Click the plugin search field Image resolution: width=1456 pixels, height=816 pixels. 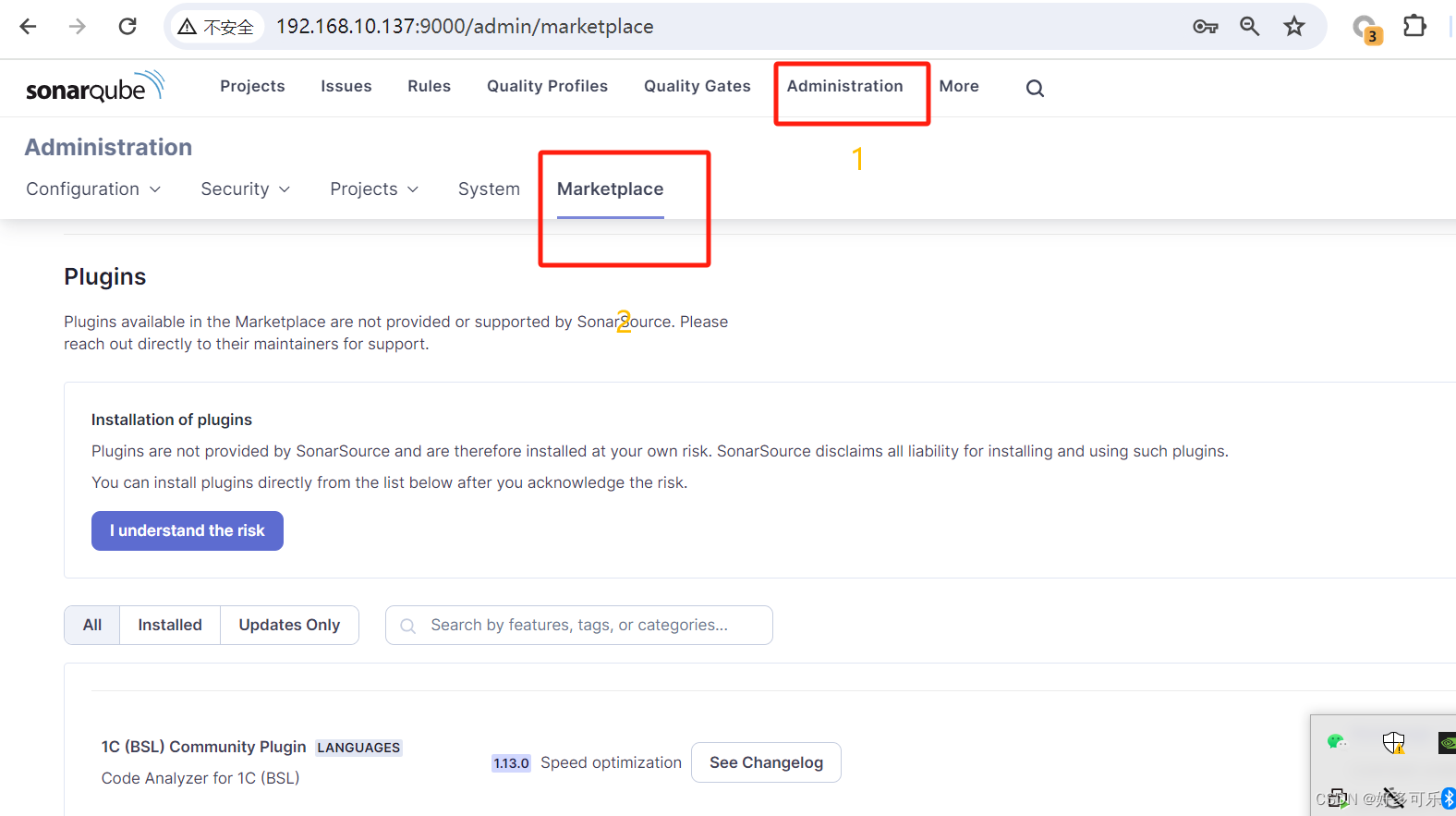tap(579, 625)
